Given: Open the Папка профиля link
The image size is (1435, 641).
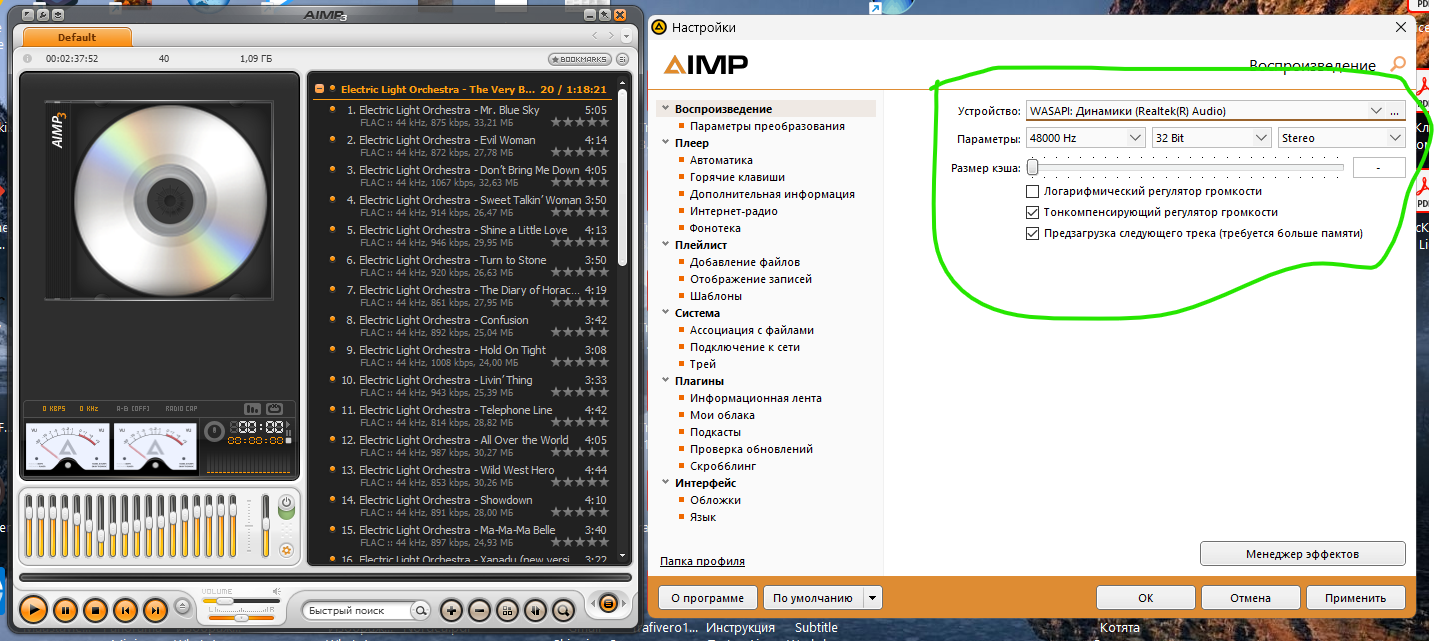Looking at the screenshot, I should (702, 561).
